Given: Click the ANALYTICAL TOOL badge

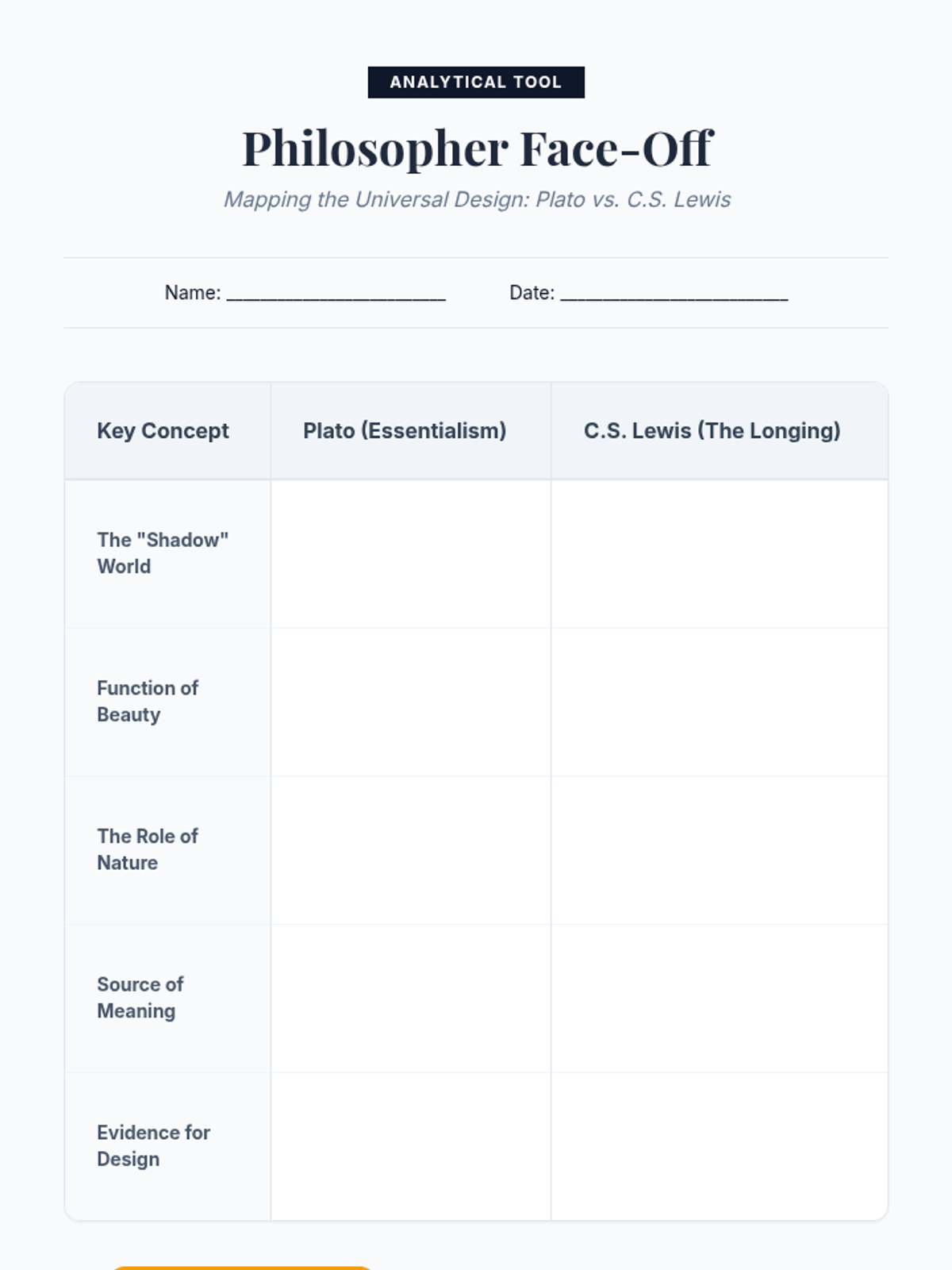Looking at the screenshot, I should tap(476, 83).
